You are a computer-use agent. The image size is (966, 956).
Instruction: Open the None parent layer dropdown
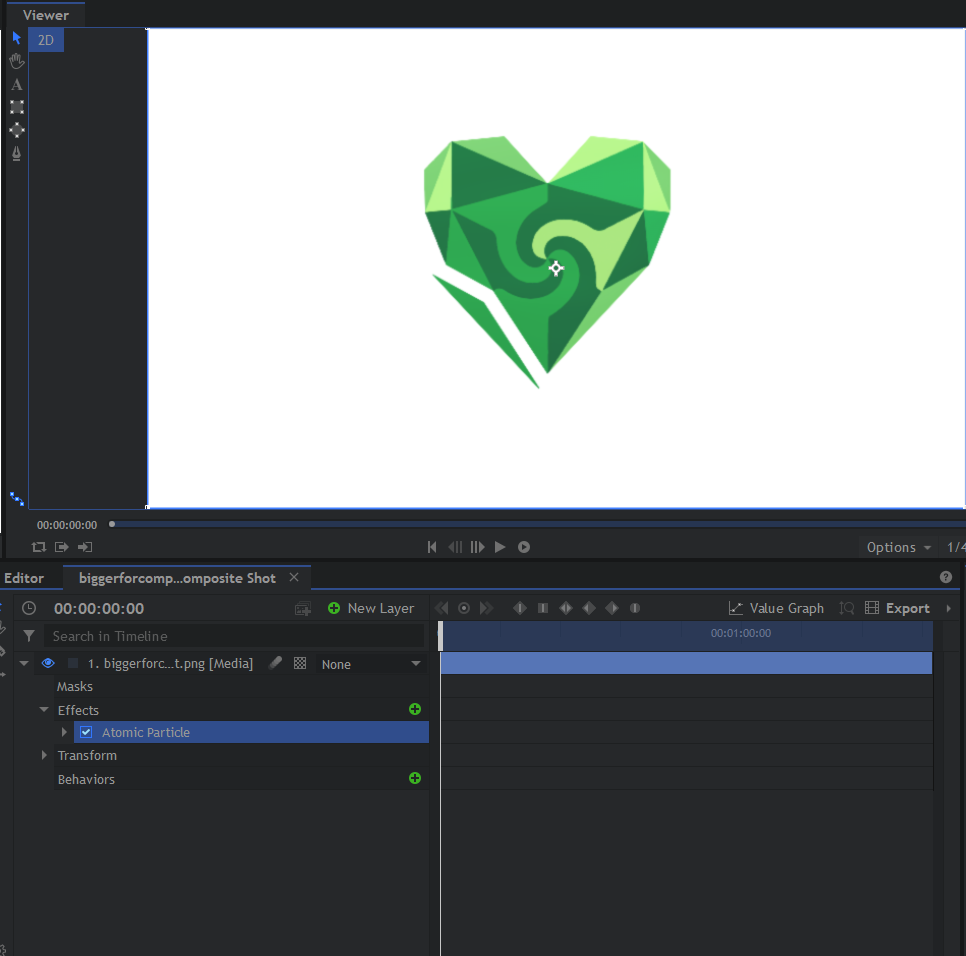click(x=372, y=664)
